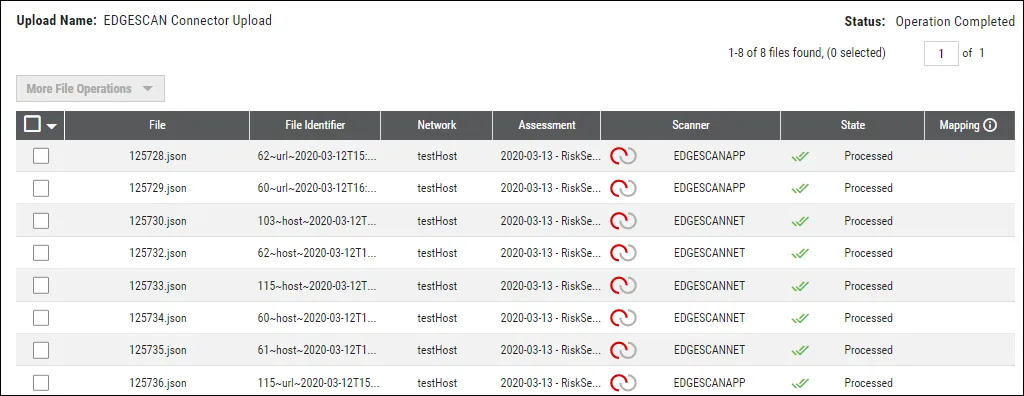Screen dimensions: 1024x396
Task: Click assessment cell in 125732.json row
Action: [551, 253]
